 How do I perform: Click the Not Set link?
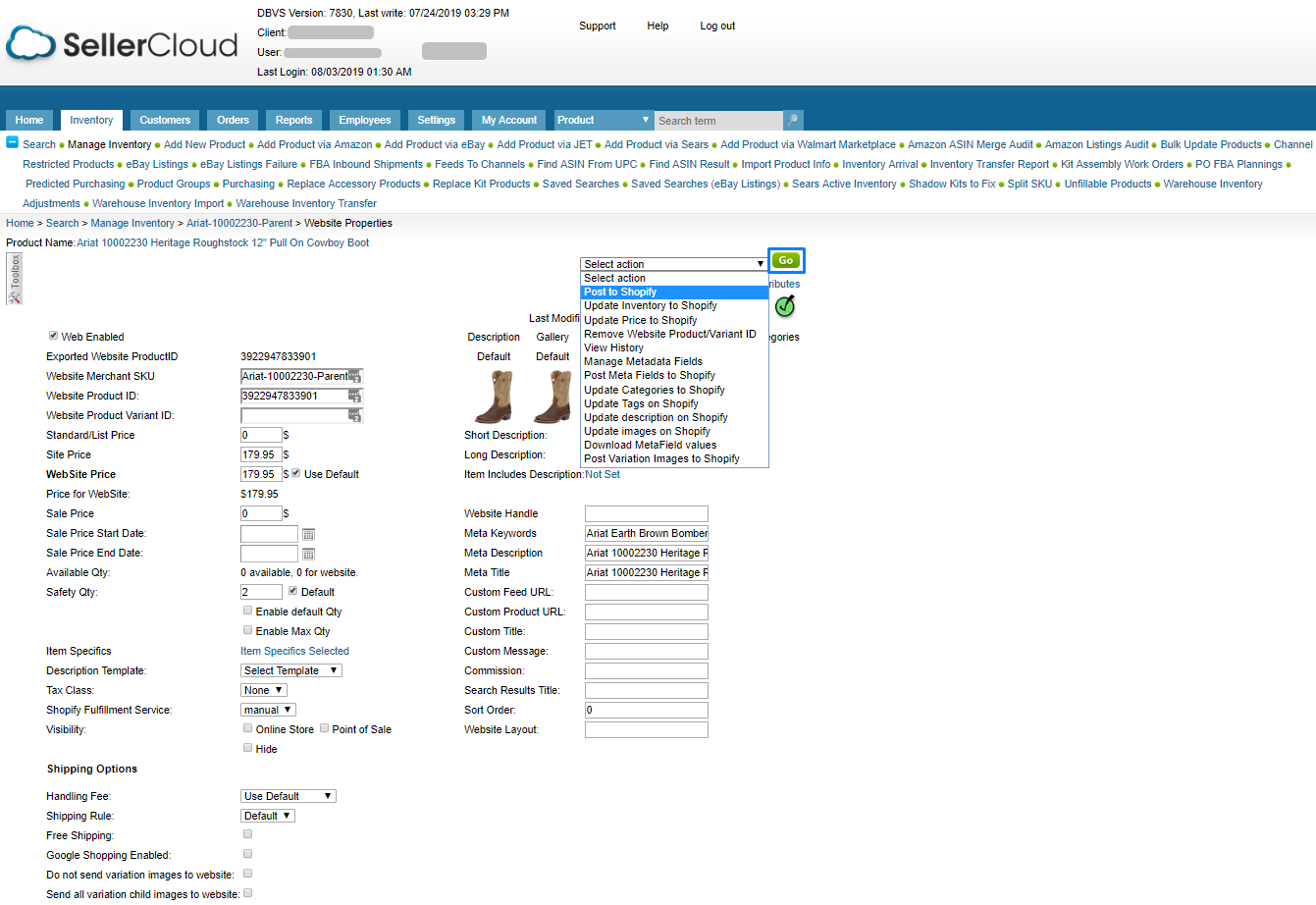click(x=603, y=474)
